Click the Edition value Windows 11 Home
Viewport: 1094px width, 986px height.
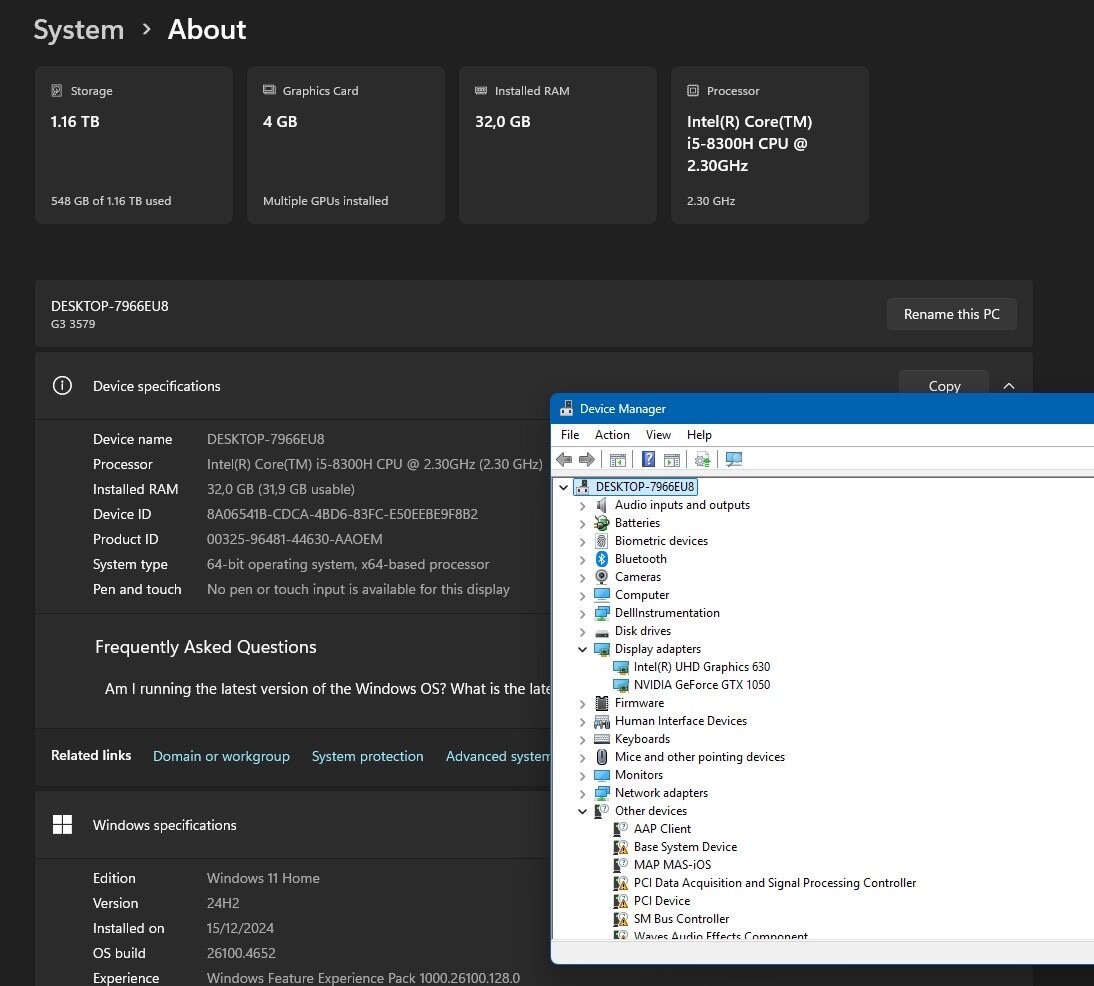(x=263, y=878)
